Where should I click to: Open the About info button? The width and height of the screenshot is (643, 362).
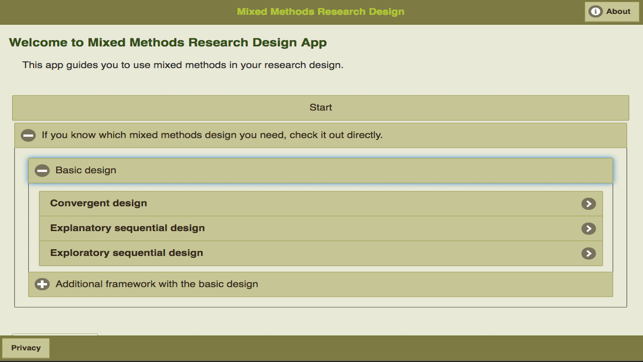(x=611, y=11)
